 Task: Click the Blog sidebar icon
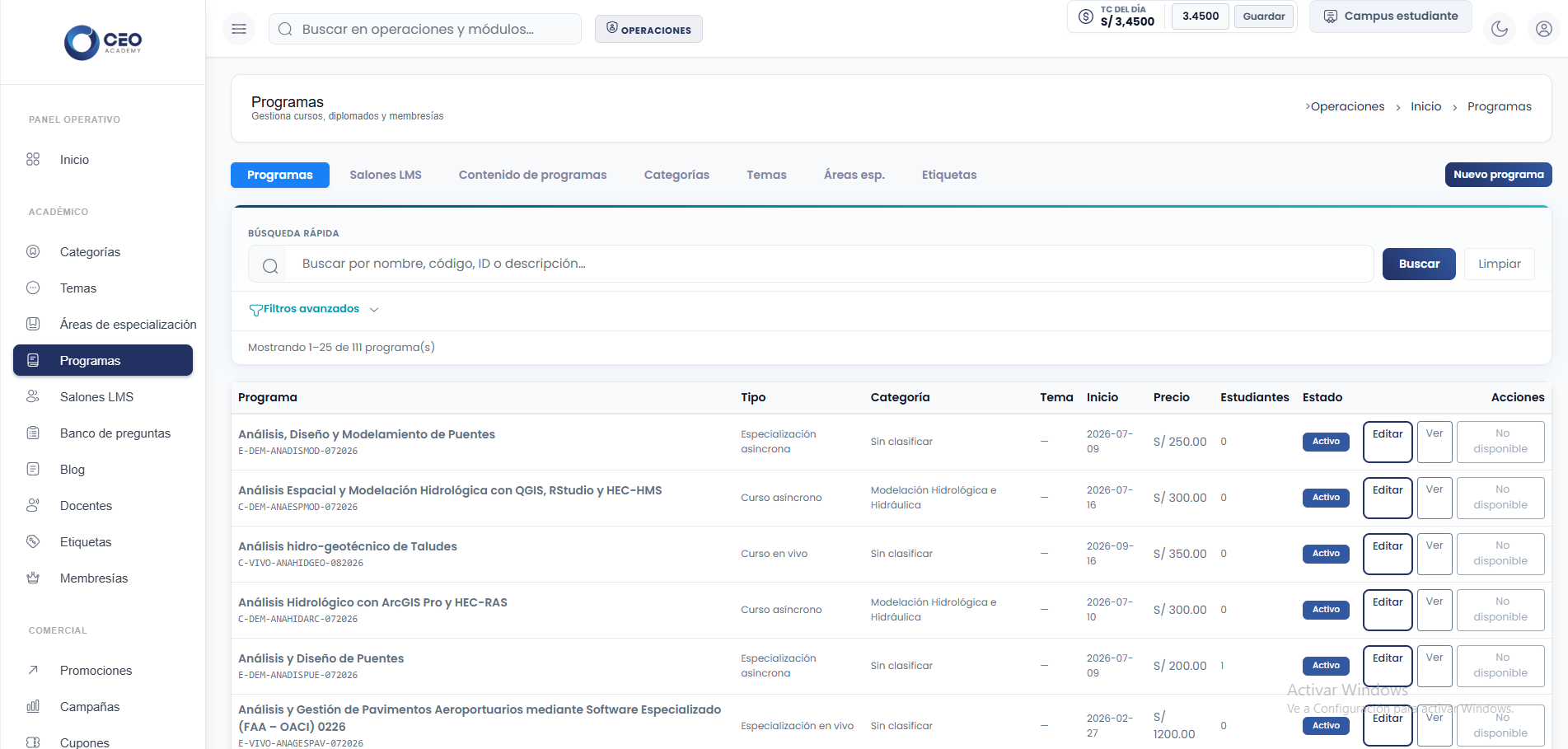pyautogui.click(x=33, y=469)
